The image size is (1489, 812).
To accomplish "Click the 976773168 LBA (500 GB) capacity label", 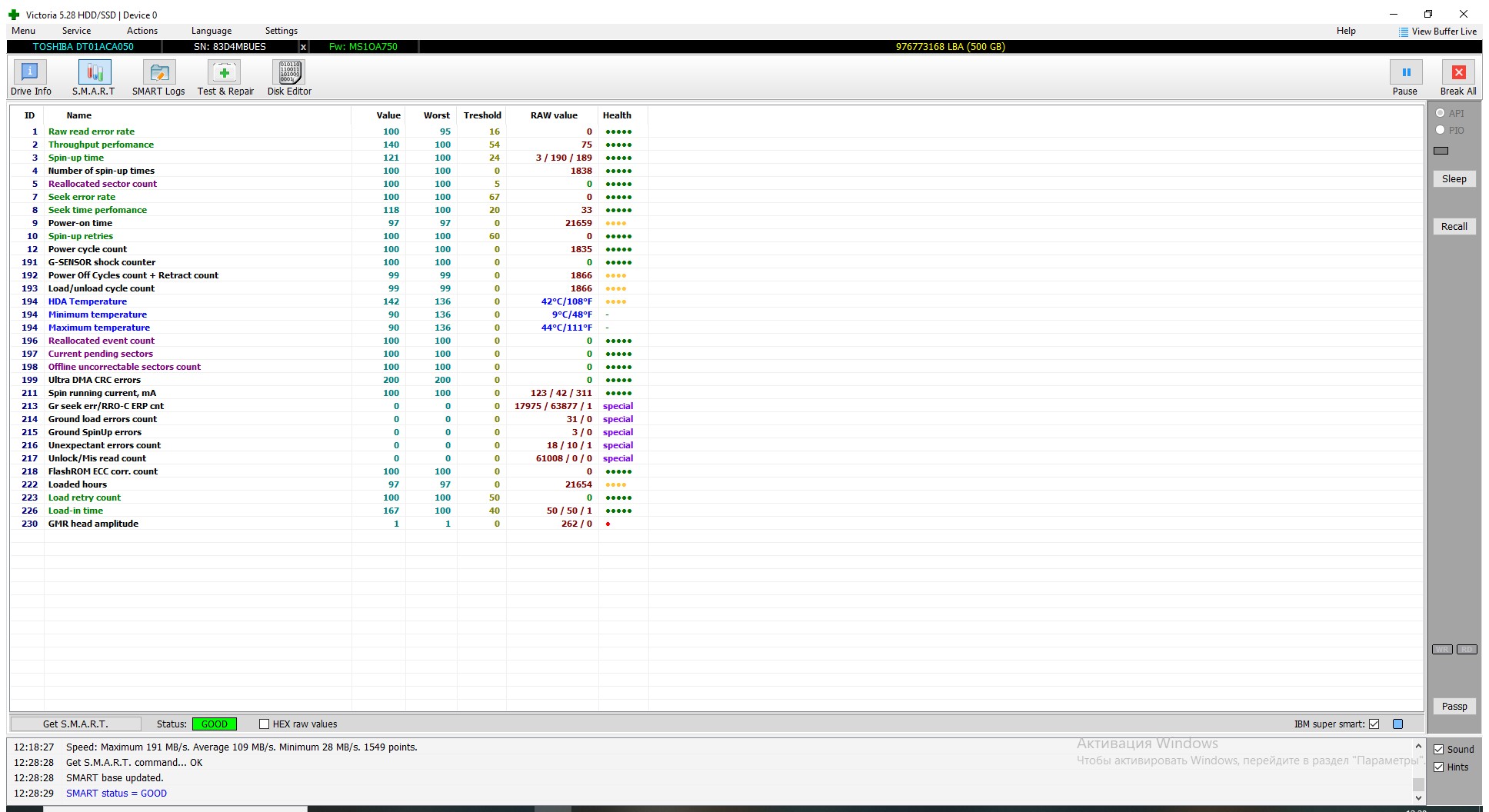I will (950, 47).
